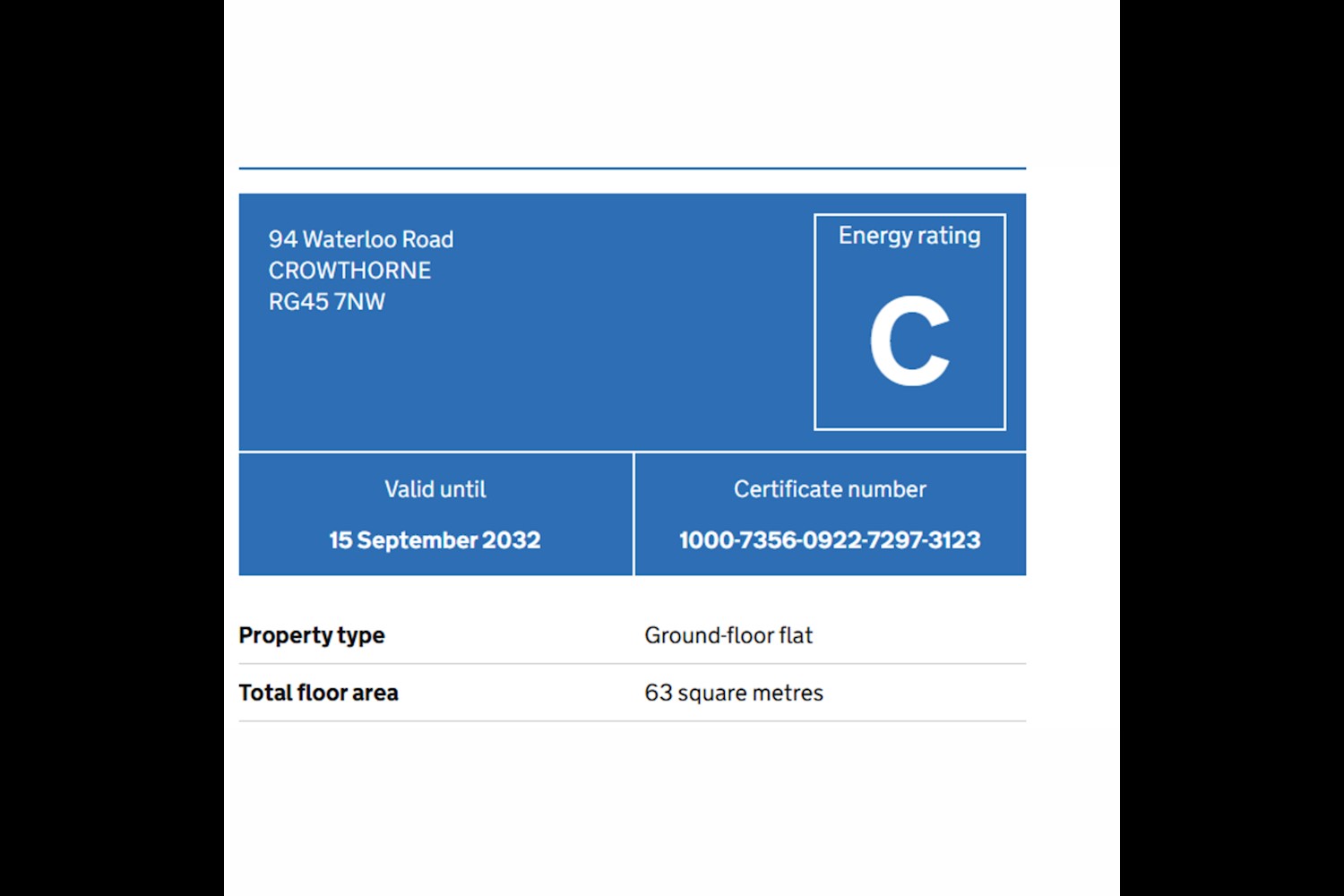Click the 94 Waterloo Road address line
This screenshot has height=896, width=1344.
tap(361, 239)
